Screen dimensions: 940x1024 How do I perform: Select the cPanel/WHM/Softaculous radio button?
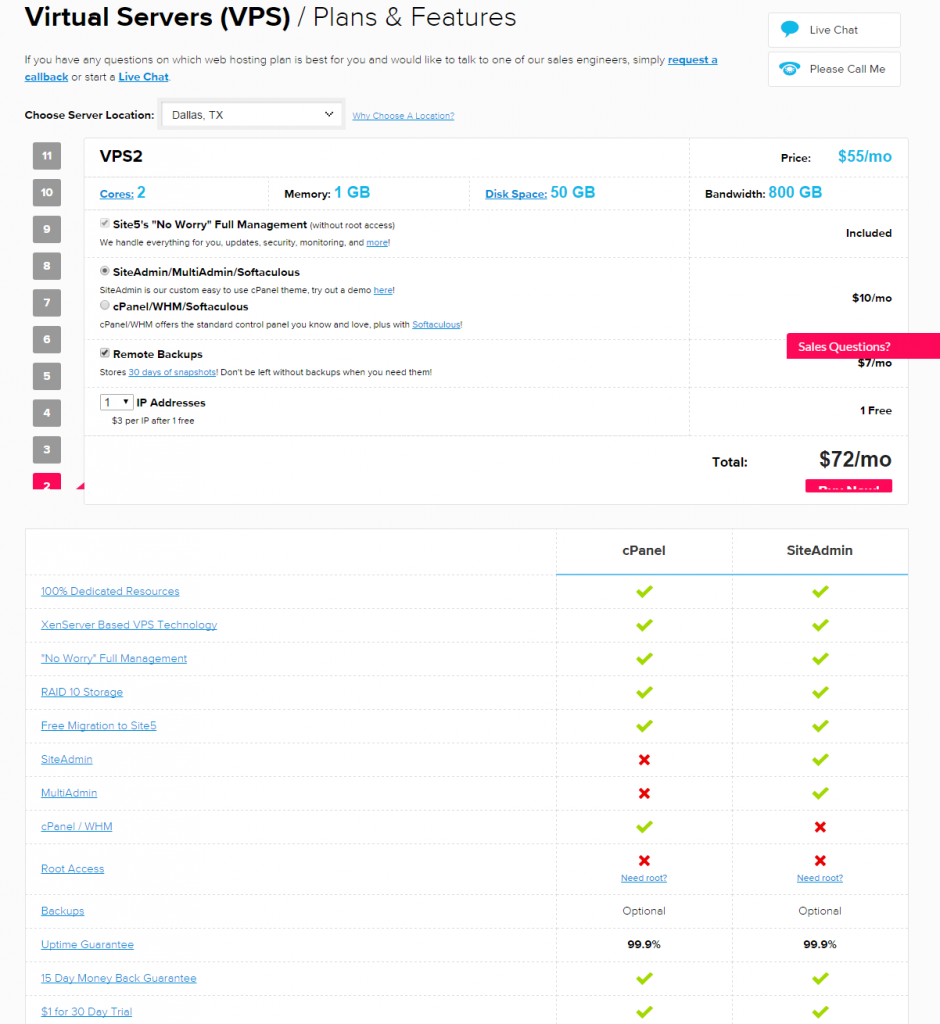click(104, 305)
